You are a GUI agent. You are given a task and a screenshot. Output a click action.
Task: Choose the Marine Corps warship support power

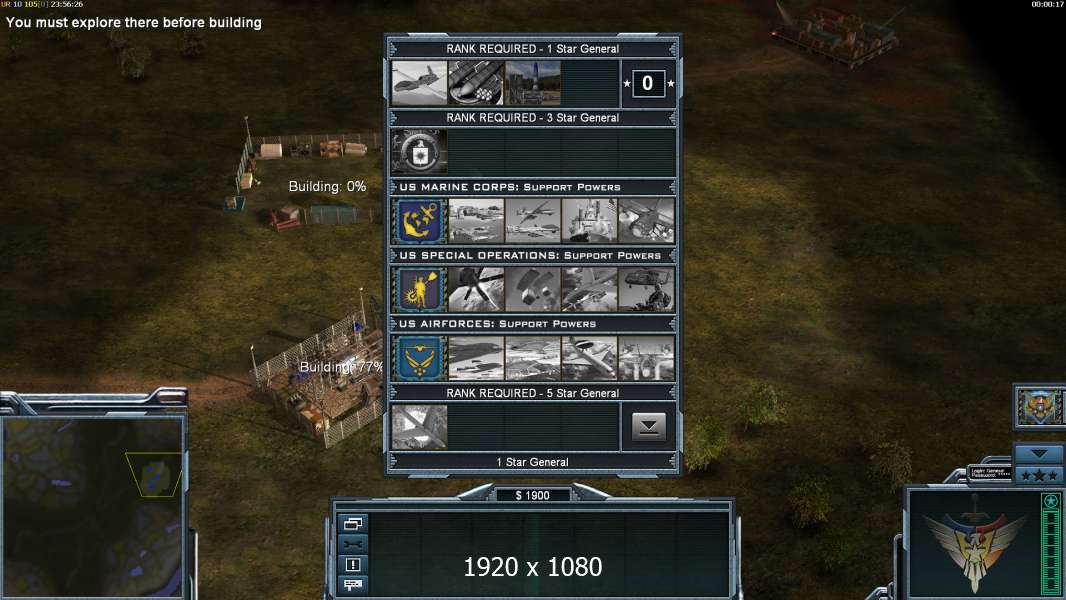coord(589,221)
